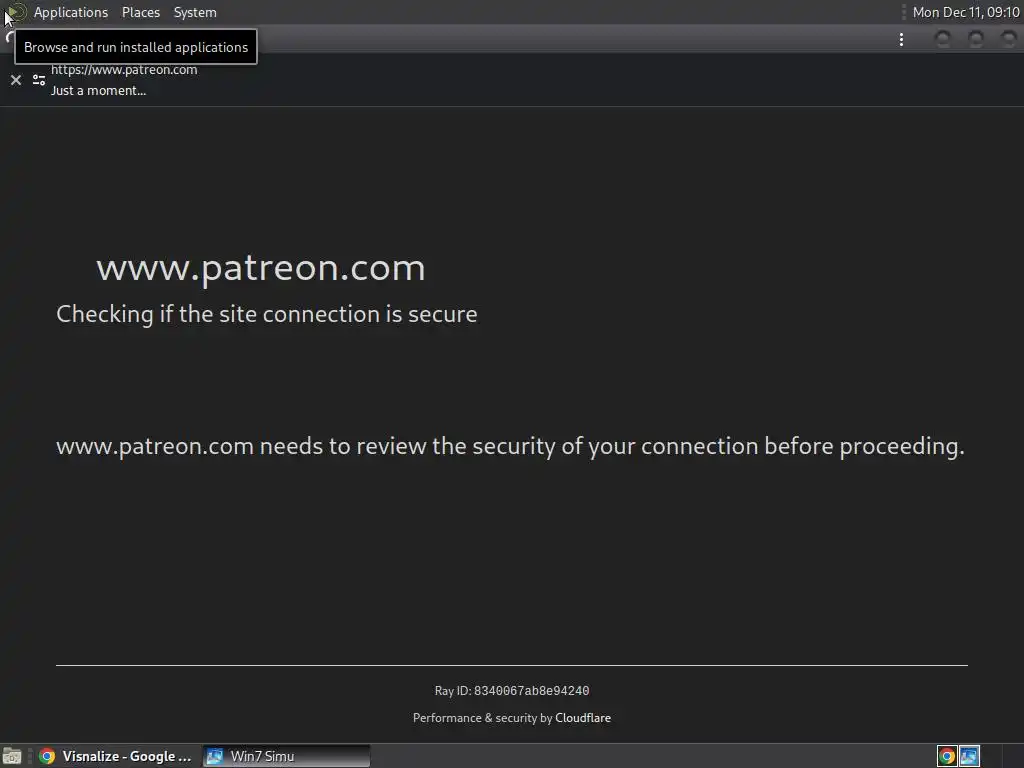Click the window maximize button in the title bar
Viewport: 1024px width, 768px height.
(x=976, y=39)
